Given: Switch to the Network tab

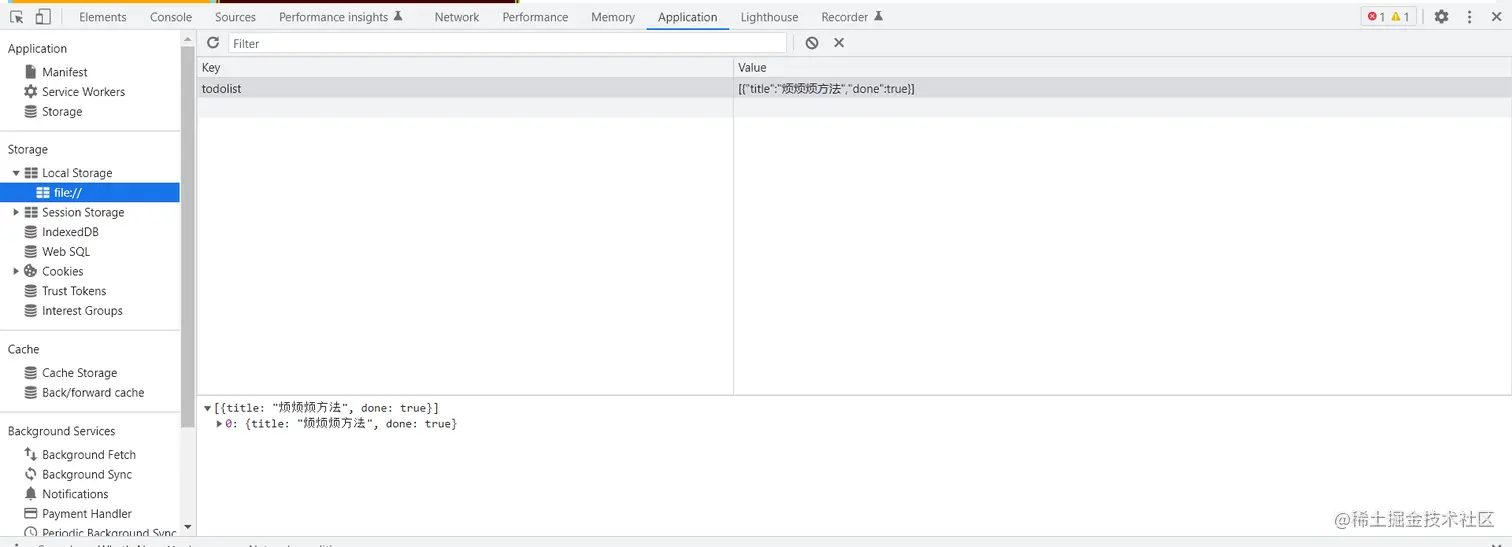Looking at the screenshot, I should tap(457, 17).
